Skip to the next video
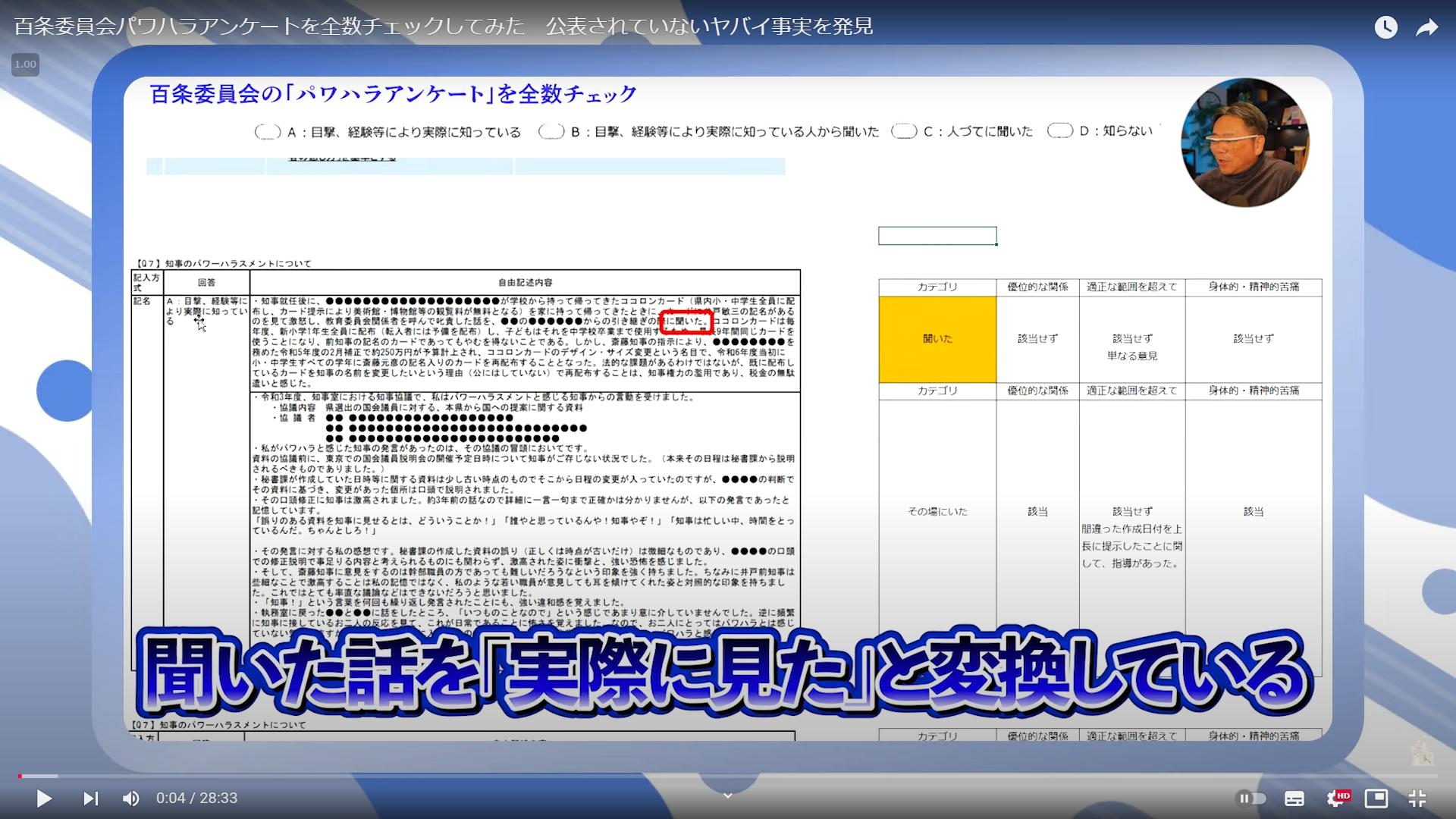This screenshot has width=1456, height=819. coord(90,798)
